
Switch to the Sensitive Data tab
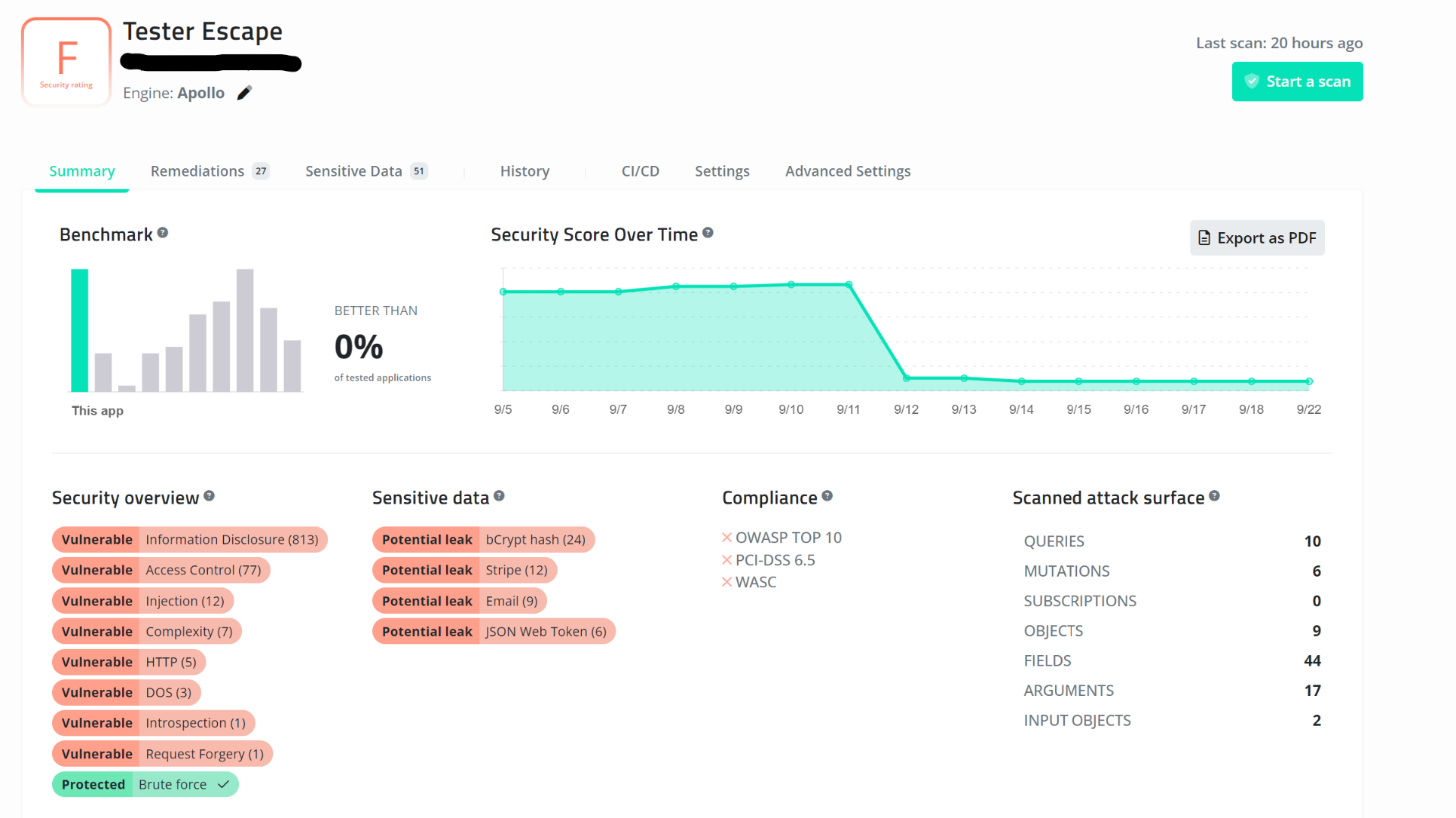pos(353,171)
